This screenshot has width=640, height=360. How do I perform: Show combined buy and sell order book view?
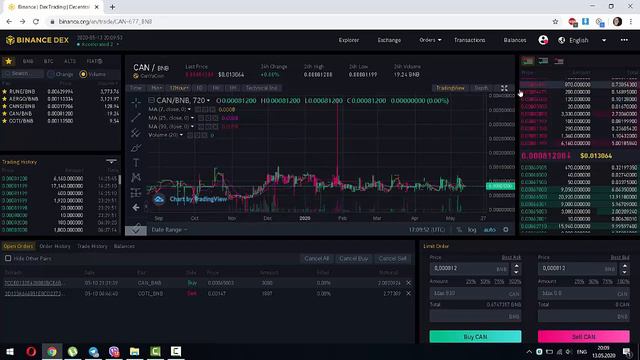coord(527,61)
